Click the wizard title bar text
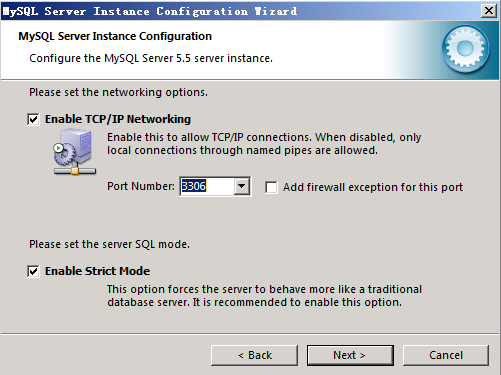 (x=150, y=11)
